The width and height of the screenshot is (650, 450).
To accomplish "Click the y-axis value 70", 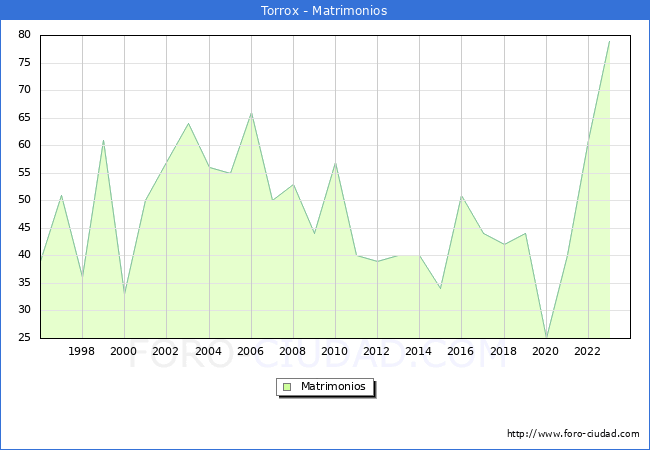I will click(24, 90).
